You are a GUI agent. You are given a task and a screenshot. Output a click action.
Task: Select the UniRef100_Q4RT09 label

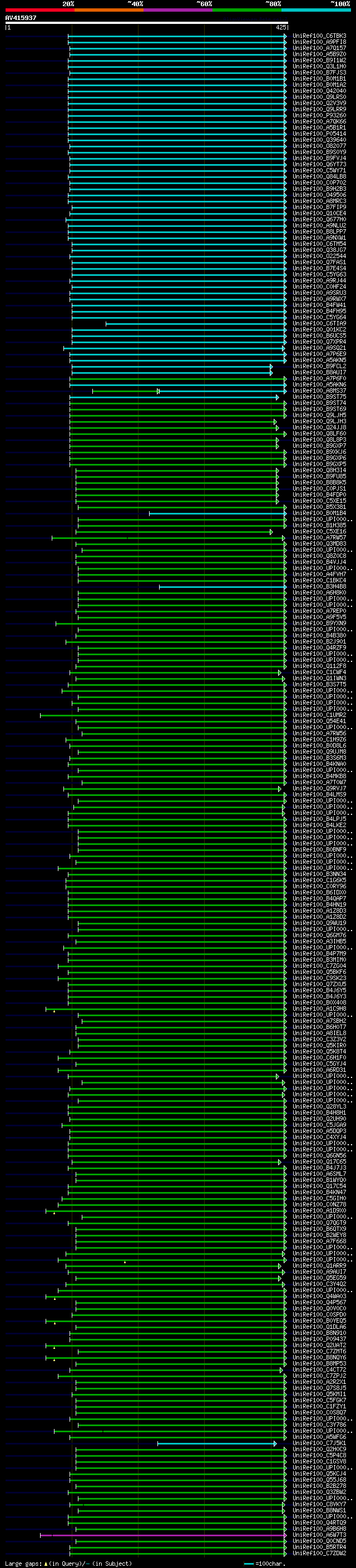coord(319,1522)
